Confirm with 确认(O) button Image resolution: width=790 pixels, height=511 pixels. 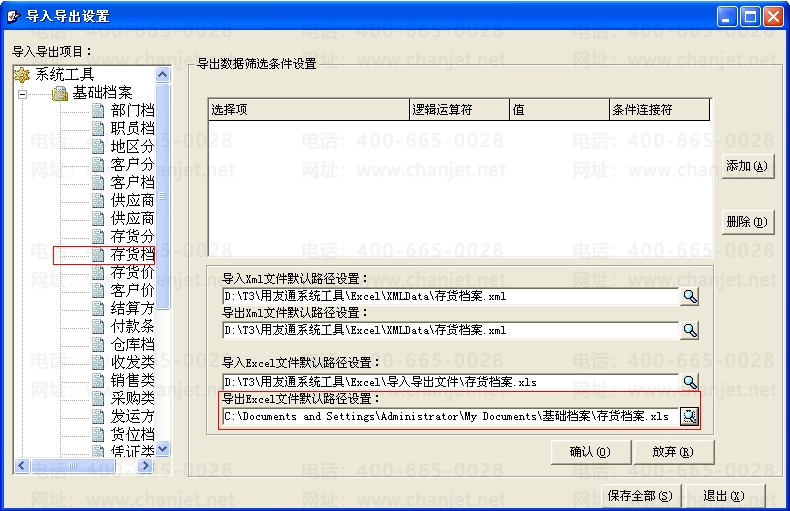(590, 452)
